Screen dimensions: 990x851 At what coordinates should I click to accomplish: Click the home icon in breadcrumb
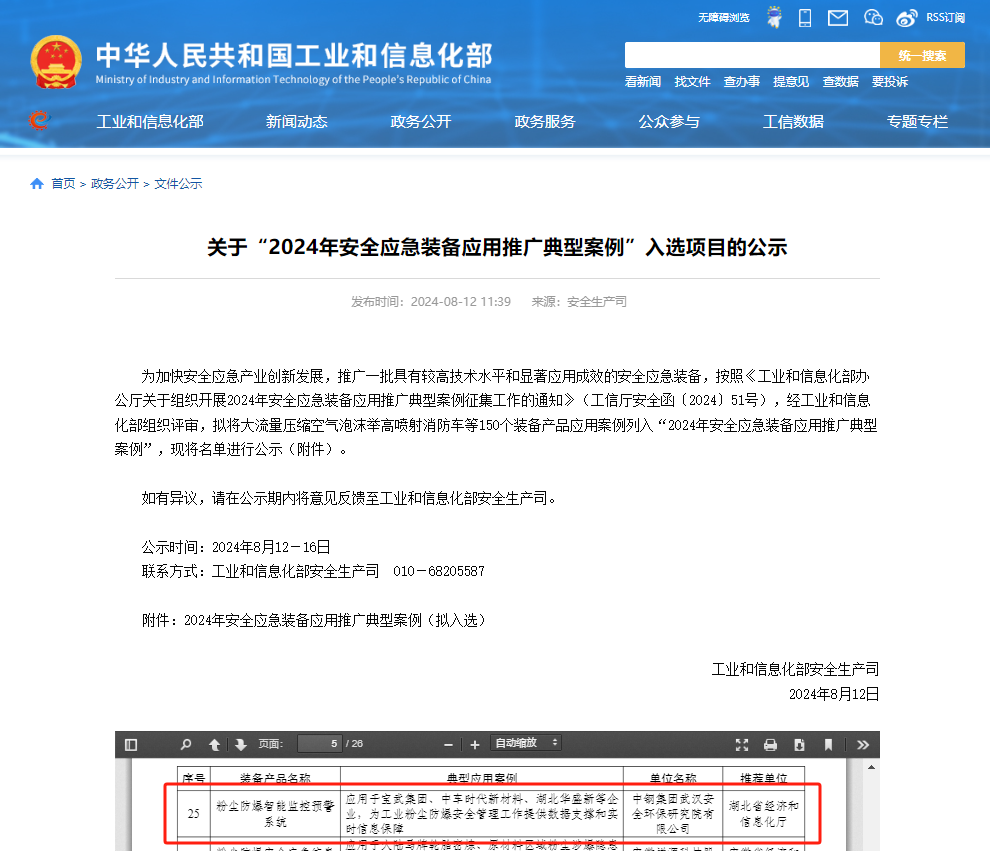pyautogui.click(x=37, y=184)
